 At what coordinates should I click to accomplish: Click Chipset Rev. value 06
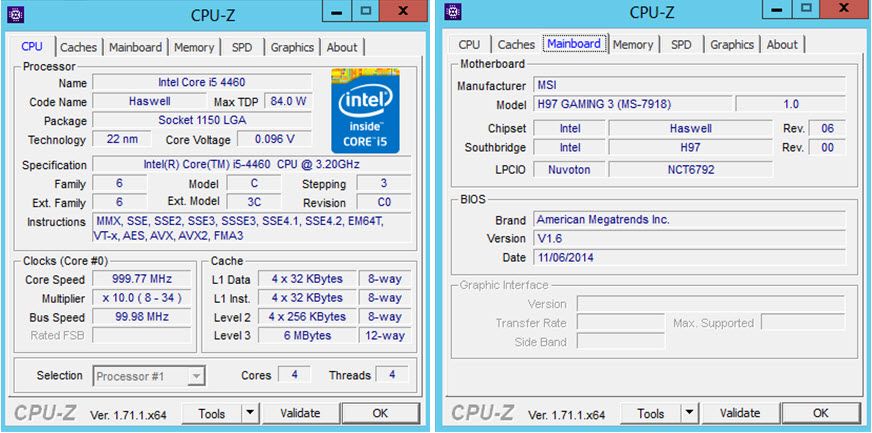(828, 128)
